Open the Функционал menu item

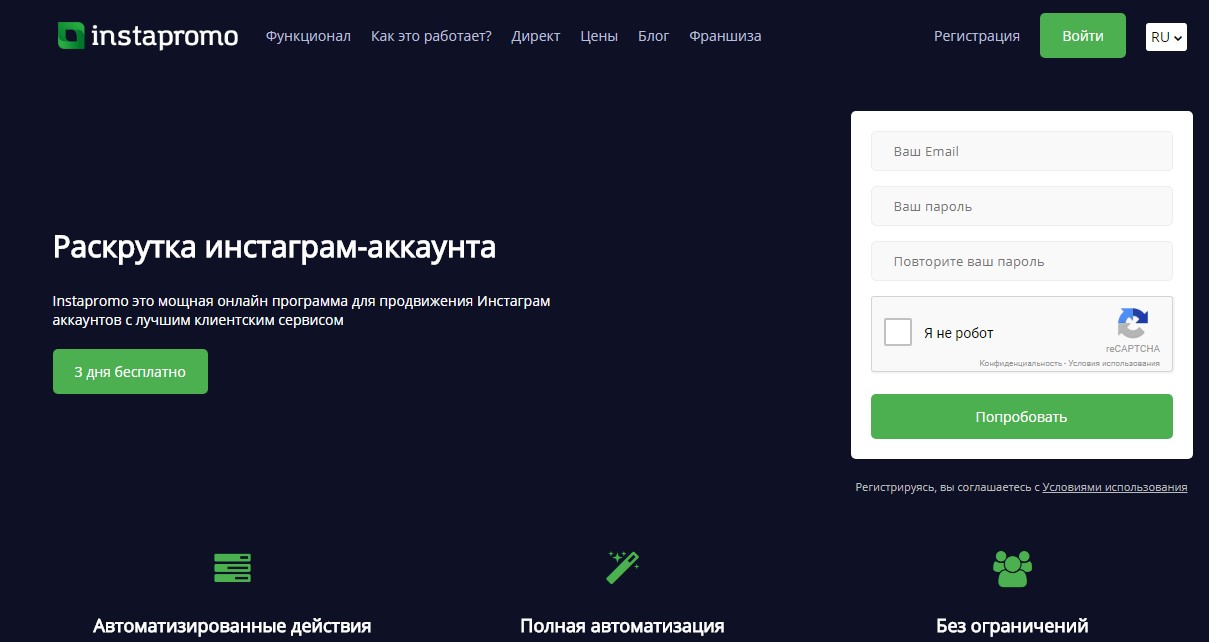pos(308,36)
